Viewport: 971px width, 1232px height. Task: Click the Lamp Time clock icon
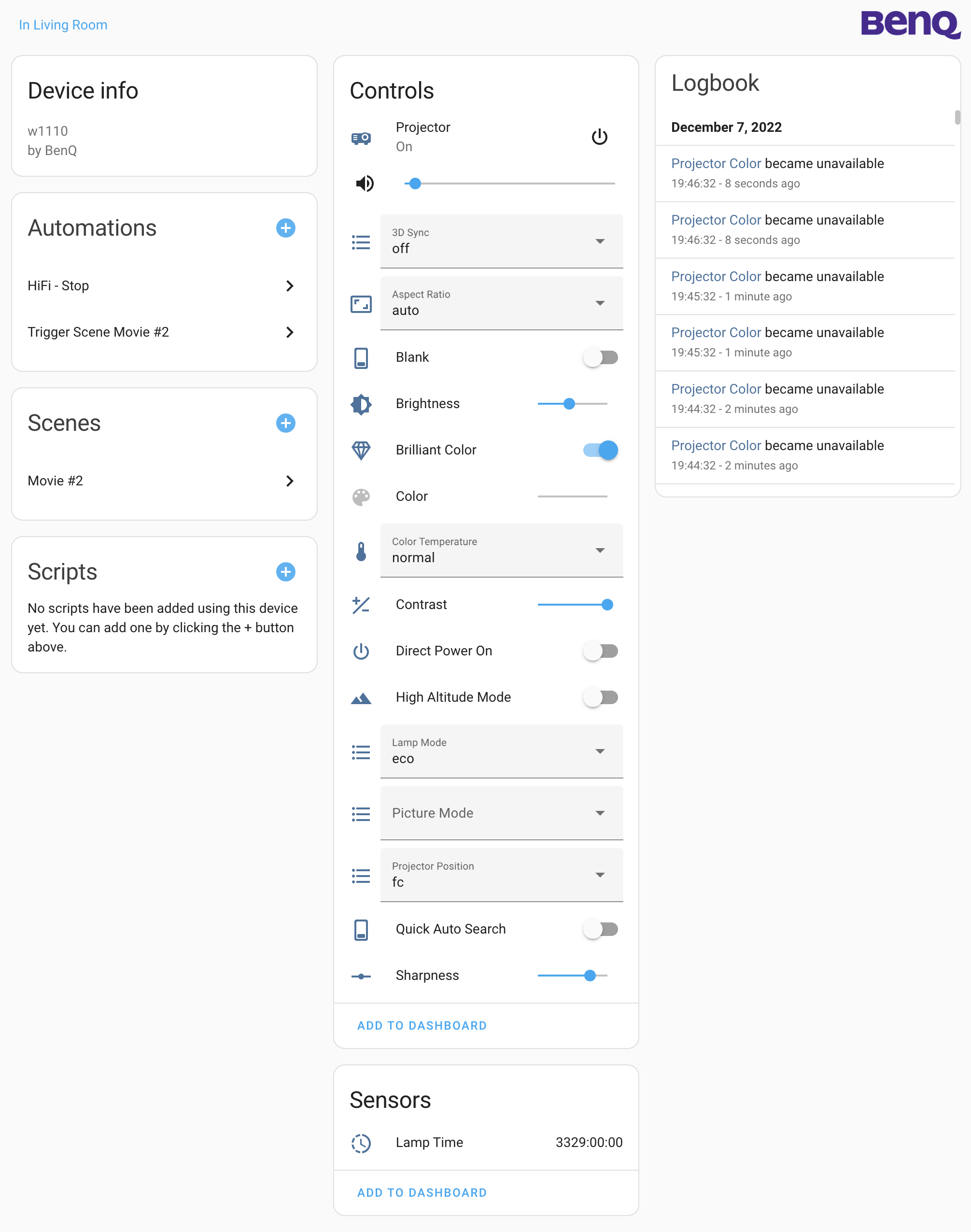(361, 1143)
